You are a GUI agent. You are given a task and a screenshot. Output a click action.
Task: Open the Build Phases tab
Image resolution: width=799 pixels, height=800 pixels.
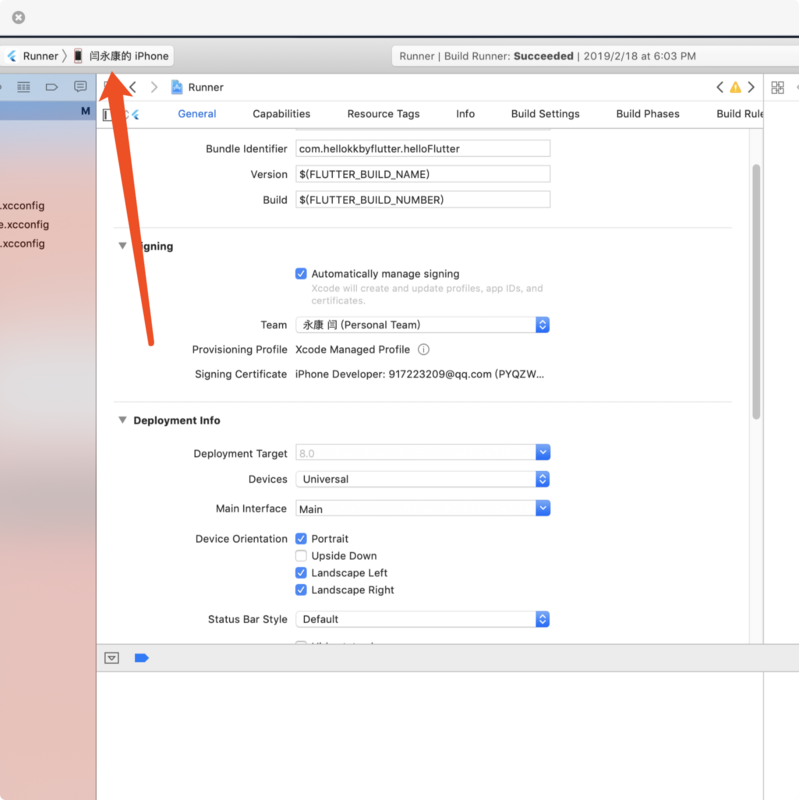click(x=647, y=114)
